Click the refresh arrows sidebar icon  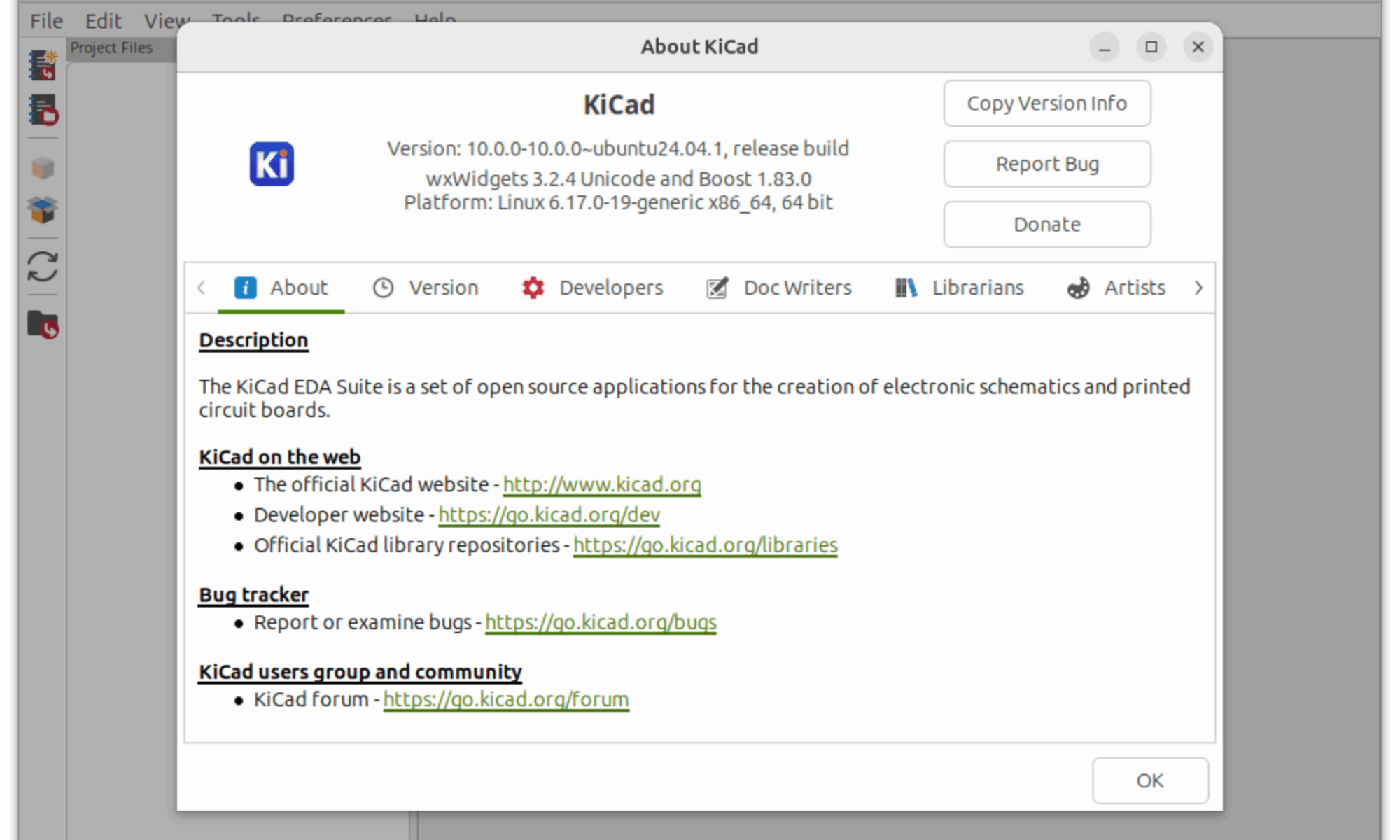[x=43, y=267]
